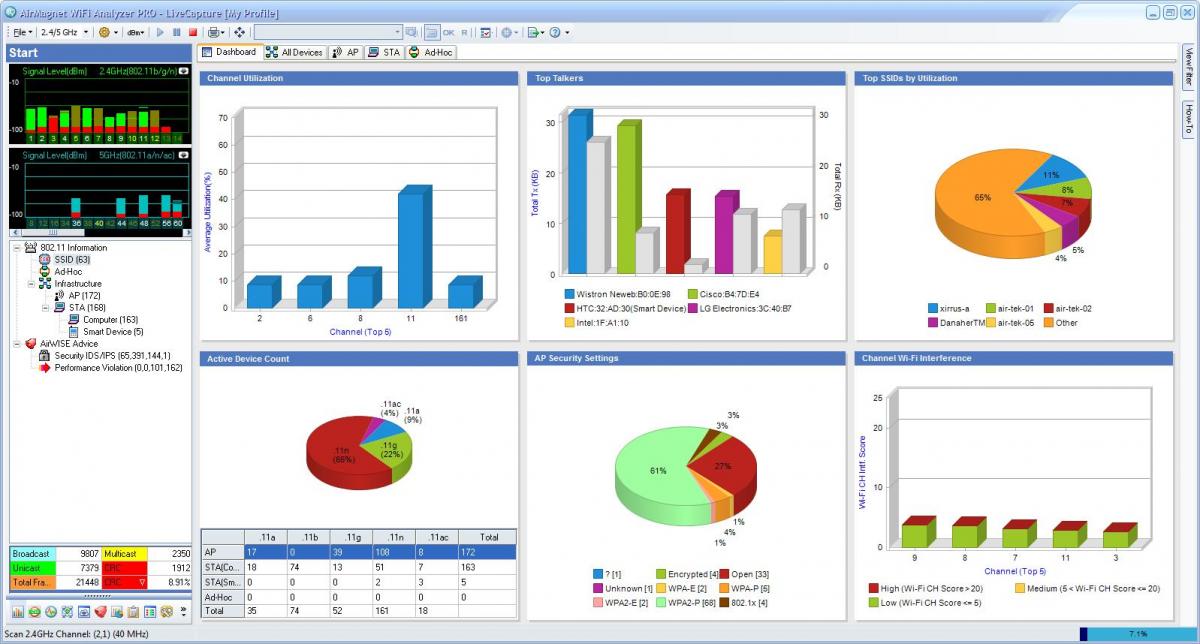Toggle the 5GHz signal level graph eye icon

[183, 155]
